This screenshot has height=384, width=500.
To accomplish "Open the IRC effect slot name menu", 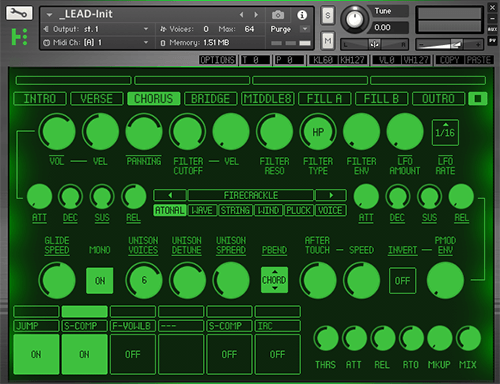I will coord(277,326).
